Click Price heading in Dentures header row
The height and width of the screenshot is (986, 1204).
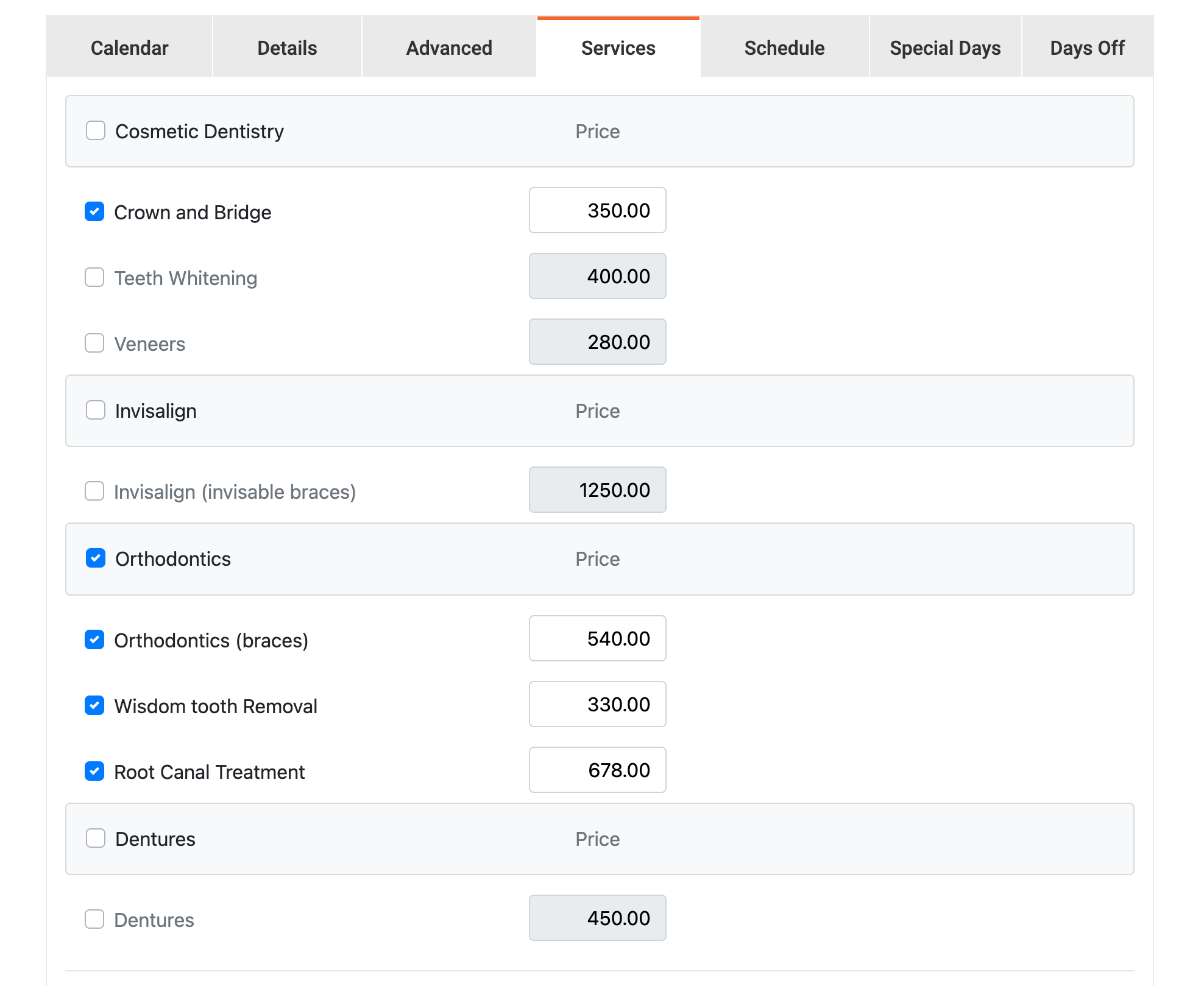tap(598, 839)
